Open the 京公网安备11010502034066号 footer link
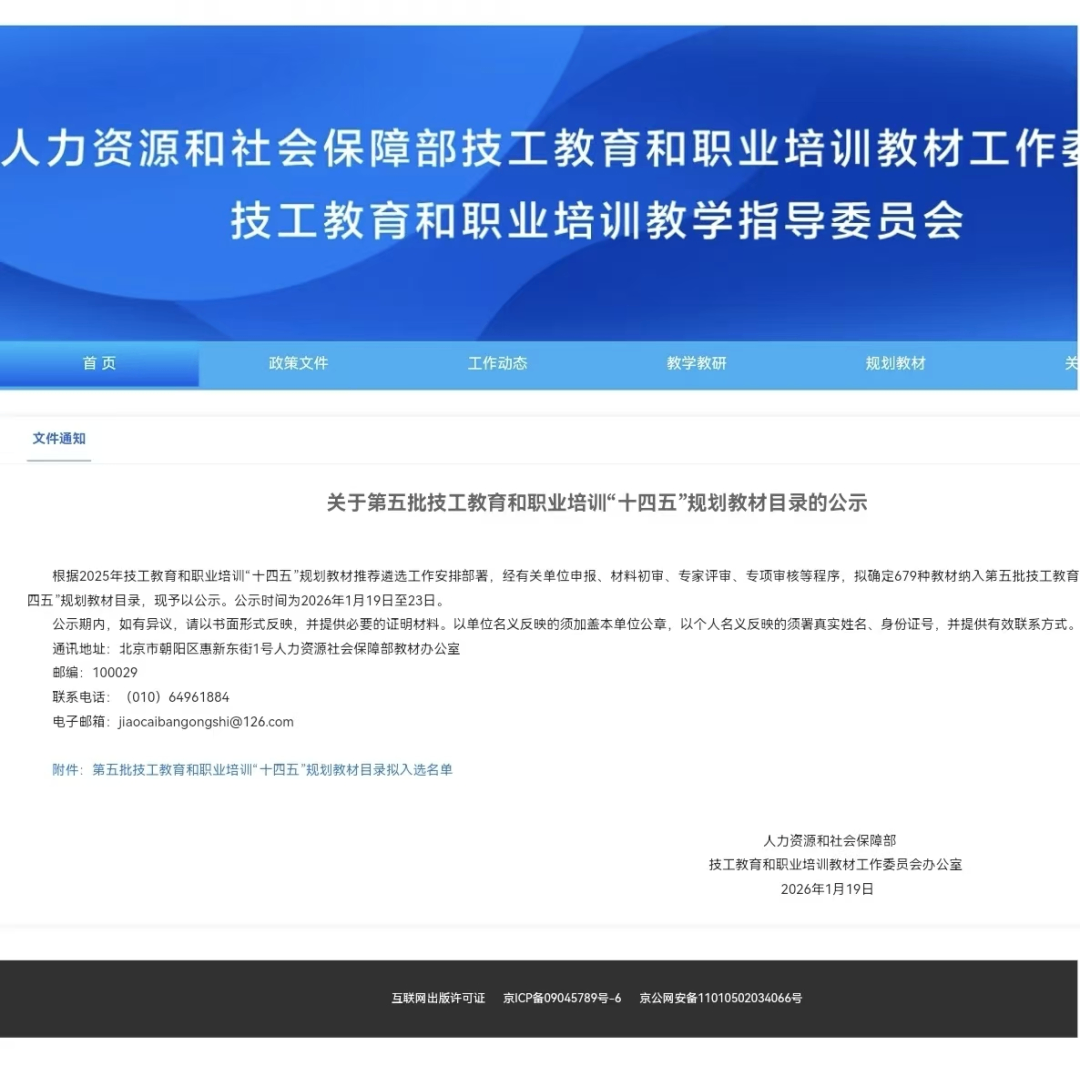Image resolution: width=1080 pixels, height=1066 pixels. 720,998
